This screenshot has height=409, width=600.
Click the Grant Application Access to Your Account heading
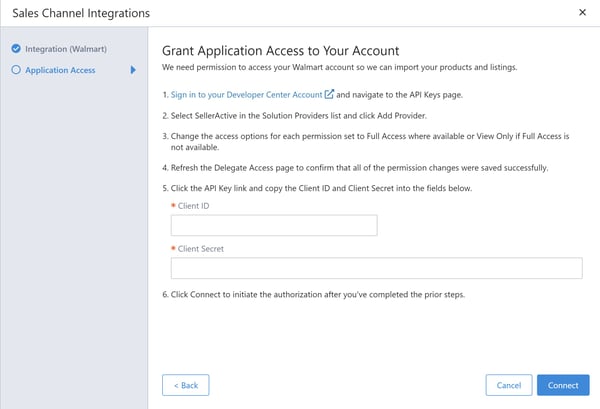pyautogui.click(x=280, y=51)
